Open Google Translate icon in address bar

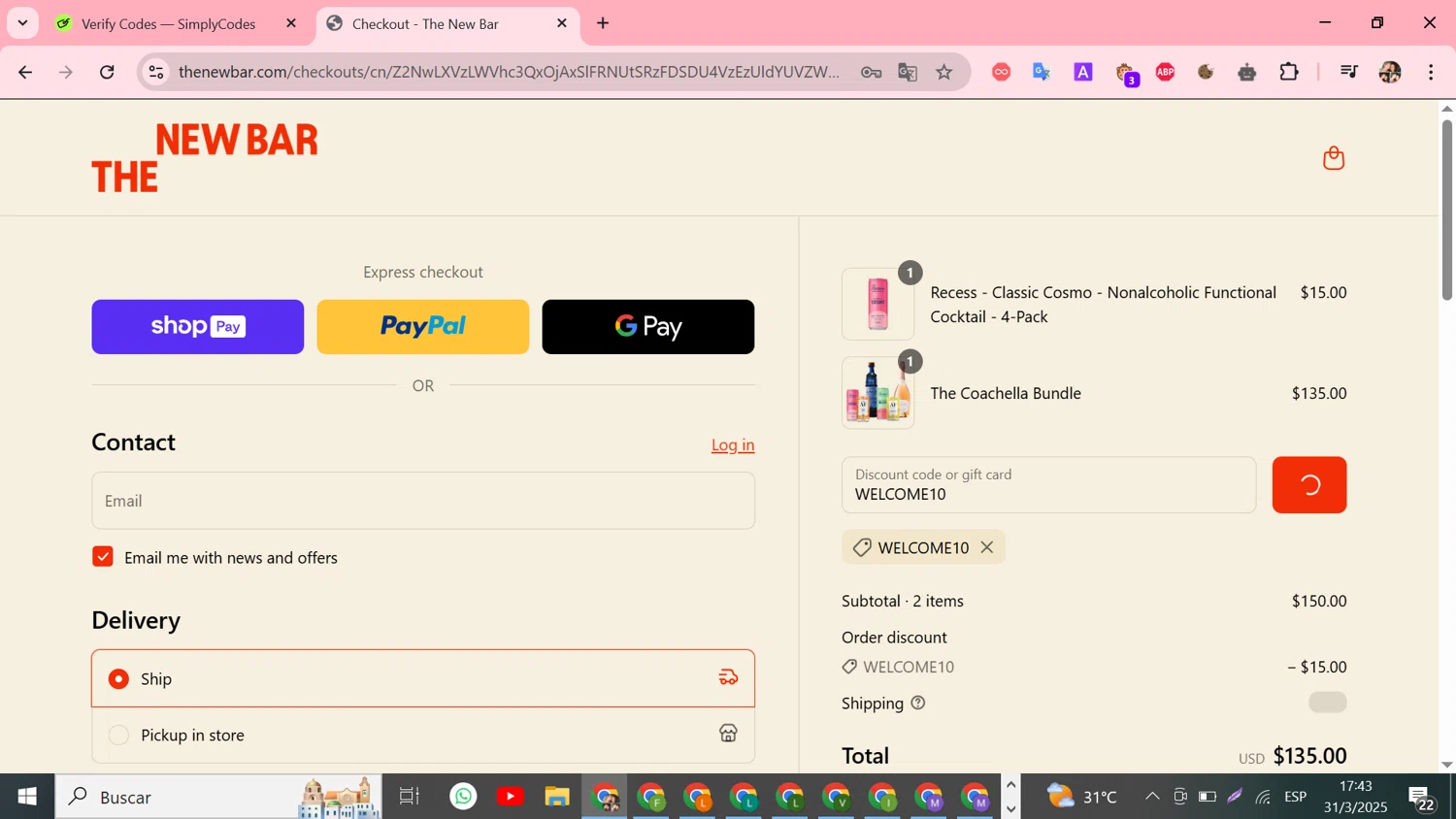coord(908,72)
